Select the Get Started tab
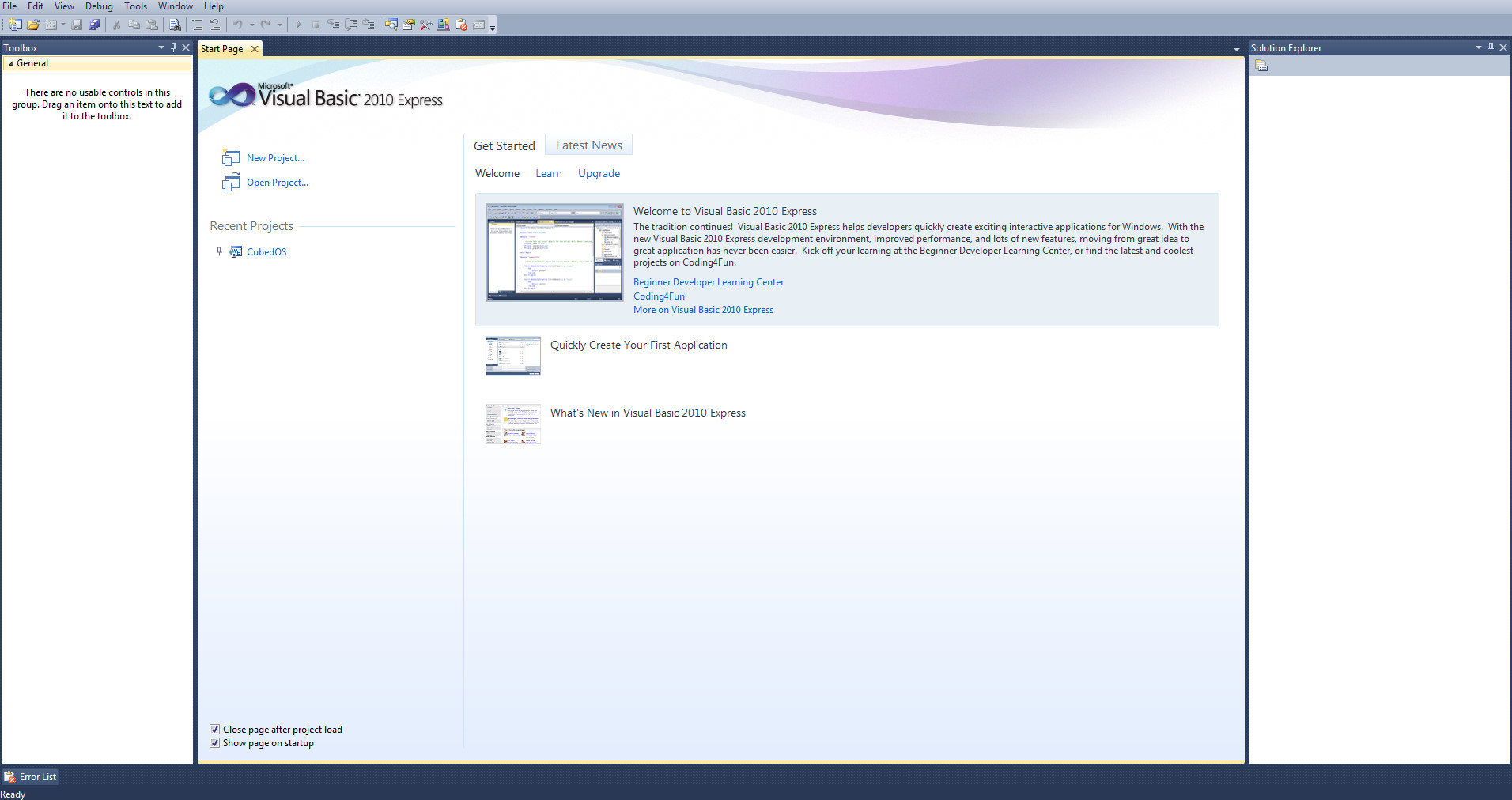1512x800 pixels. 505,145
